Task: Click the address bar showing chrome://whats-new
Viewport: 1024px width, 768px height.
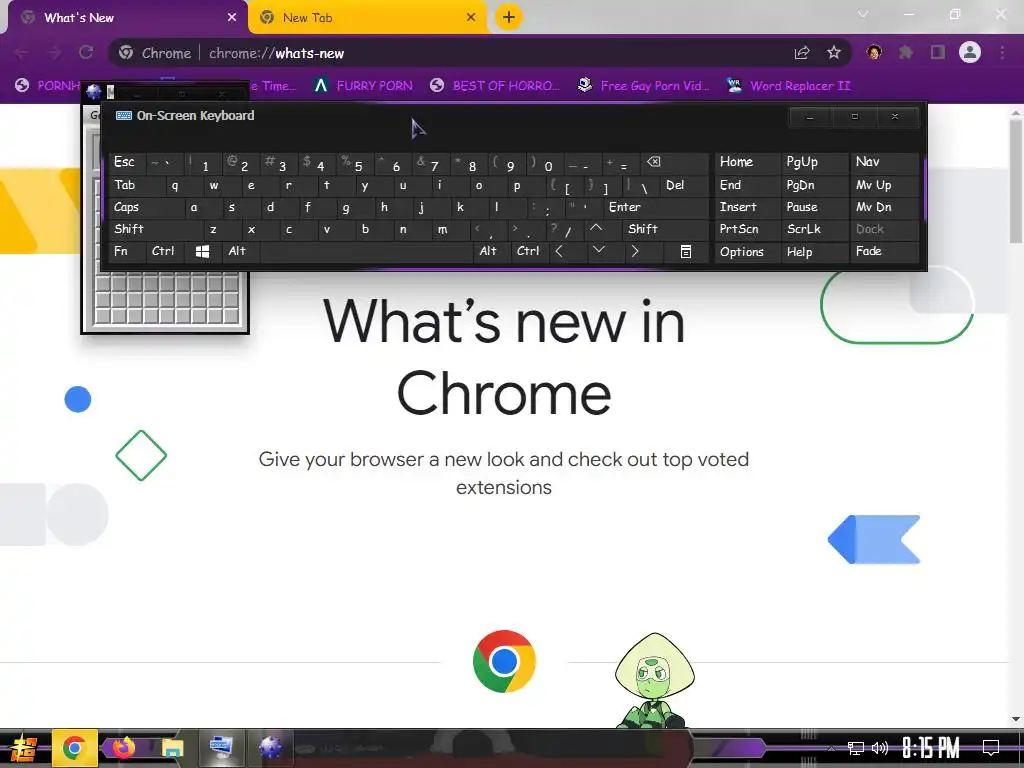Action: 480,53
